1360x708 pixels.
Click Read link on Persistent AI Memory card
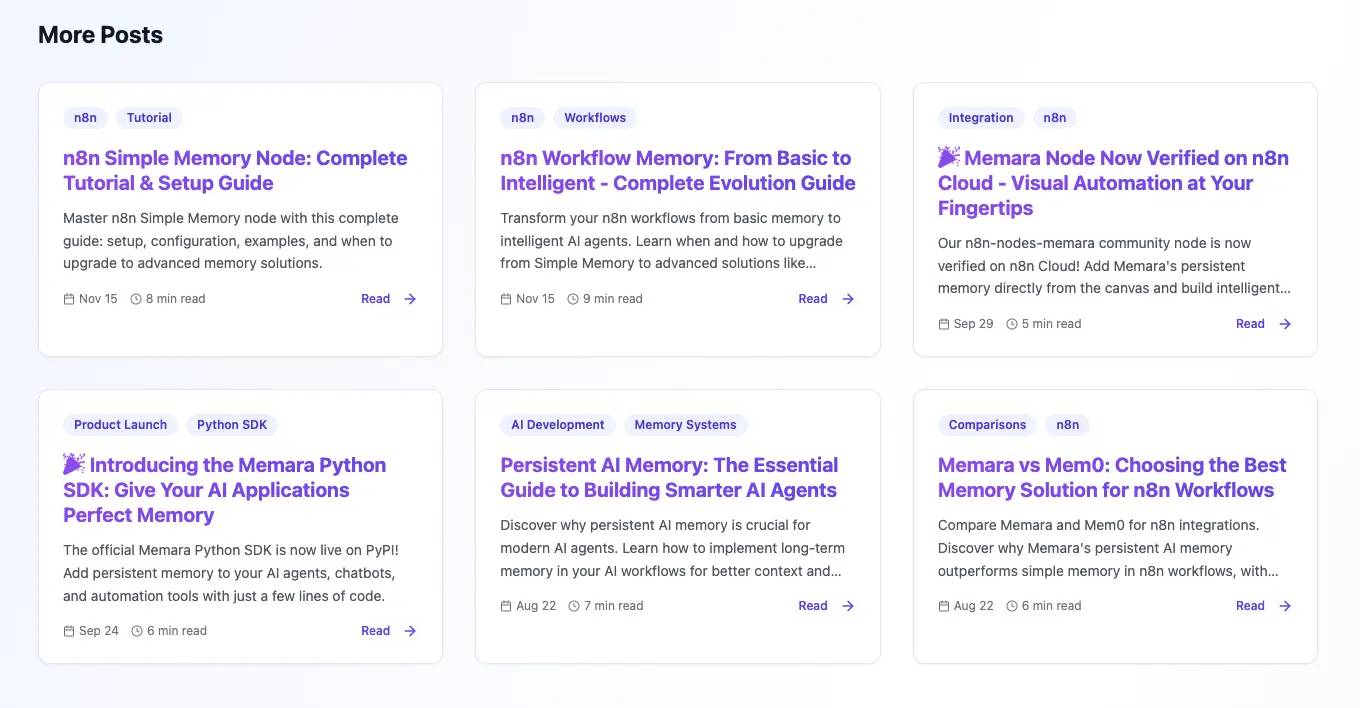[x=813, y=606]
